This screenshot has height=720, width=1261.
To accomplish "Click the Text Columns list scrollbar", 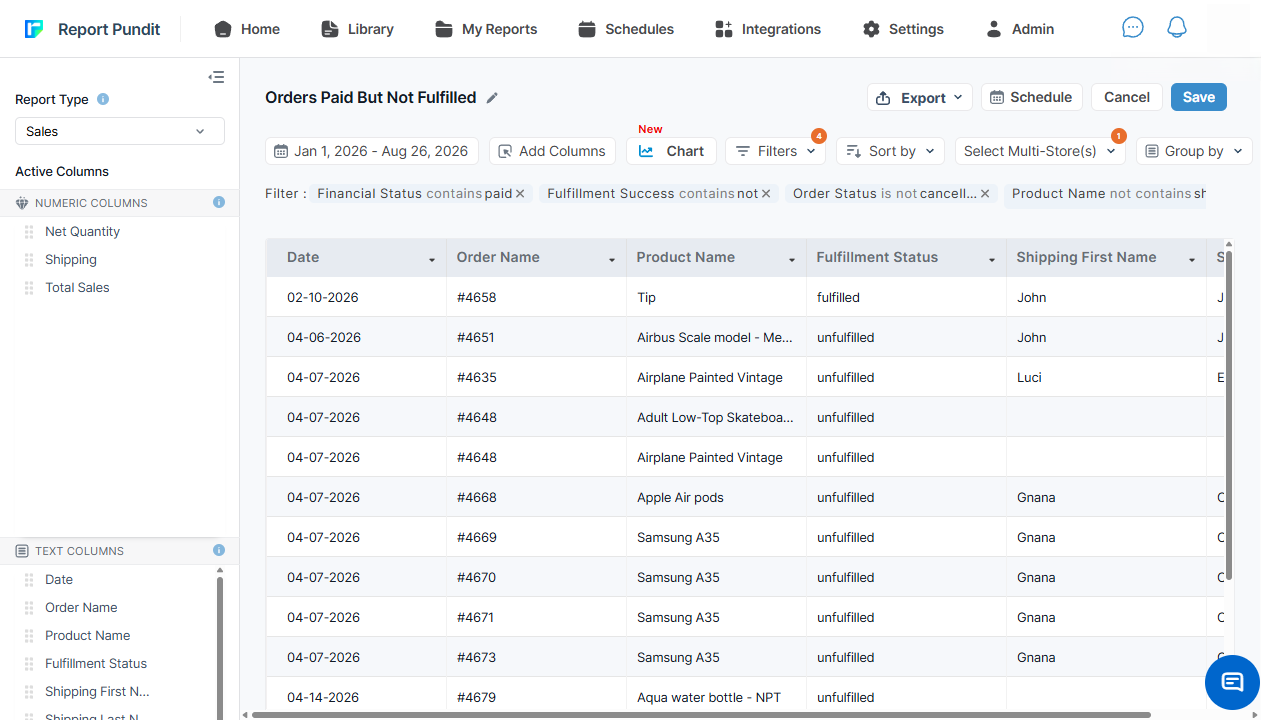I will (219, 650).
